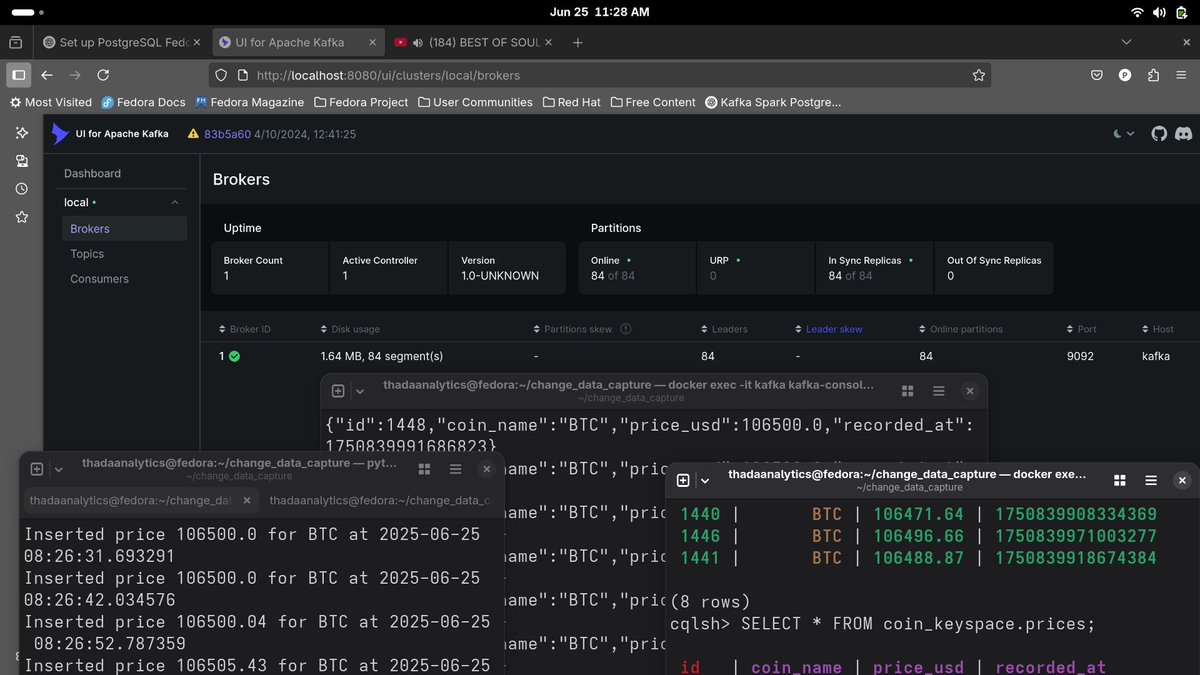The height and width of the screenshot is (675, 1200).
Task: Sort table by Partitions skew column
Action: pyautogui.click(x=575, y=329)
